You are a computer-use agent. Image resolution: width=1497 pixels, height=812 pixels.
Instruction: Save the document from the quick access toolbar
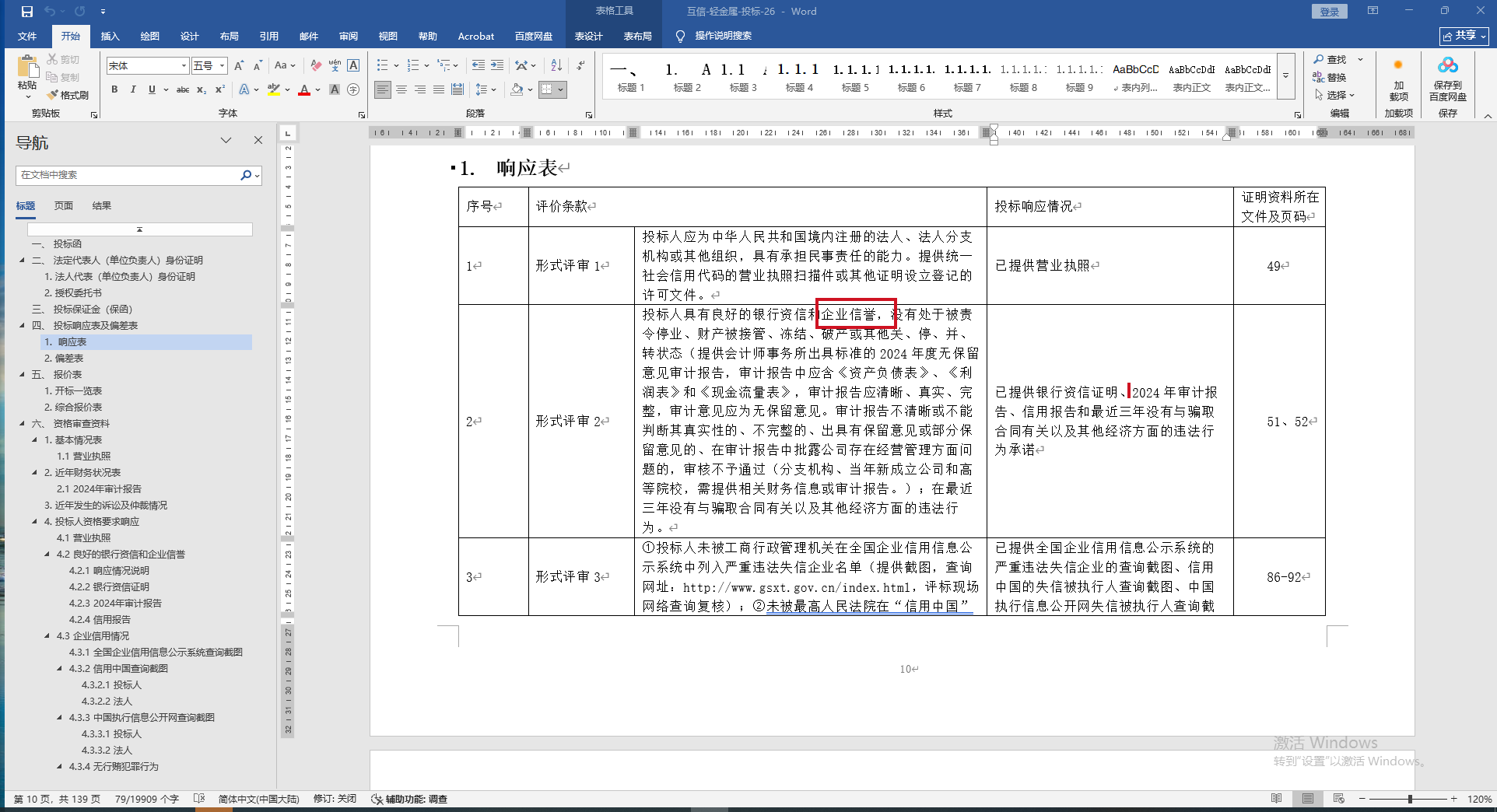pos(27,12)
